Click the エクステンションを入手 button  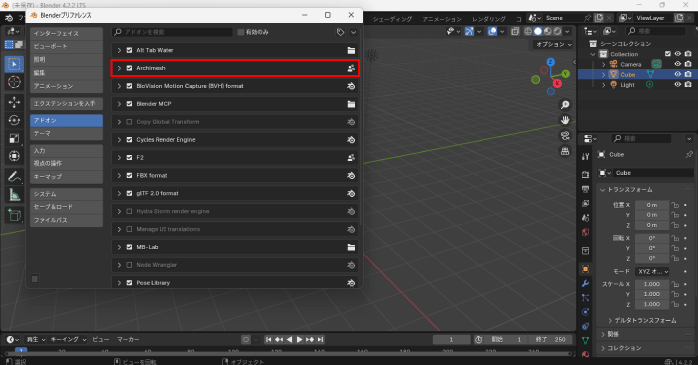(66, 104)
